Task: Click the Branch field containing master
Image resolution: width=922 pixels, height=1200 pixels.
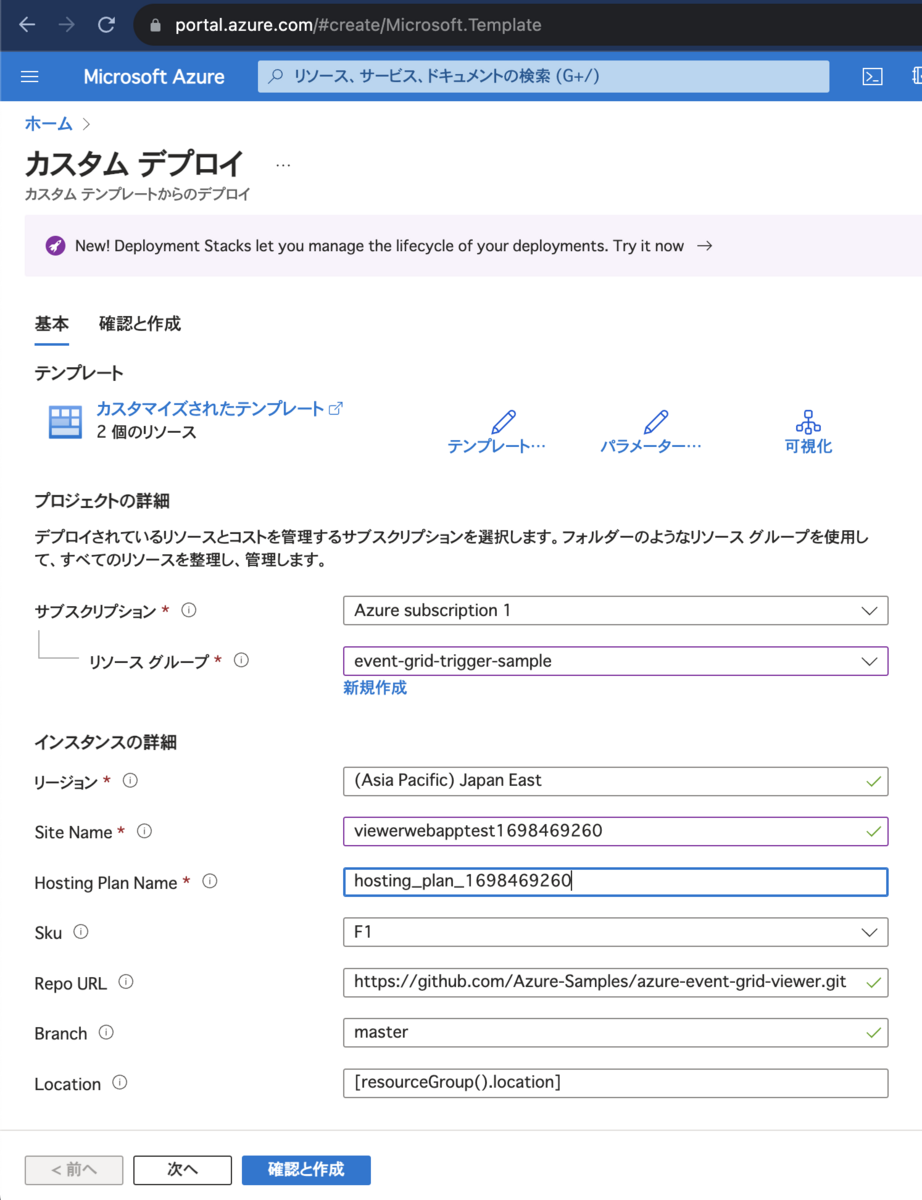Action: [615, 1033]
